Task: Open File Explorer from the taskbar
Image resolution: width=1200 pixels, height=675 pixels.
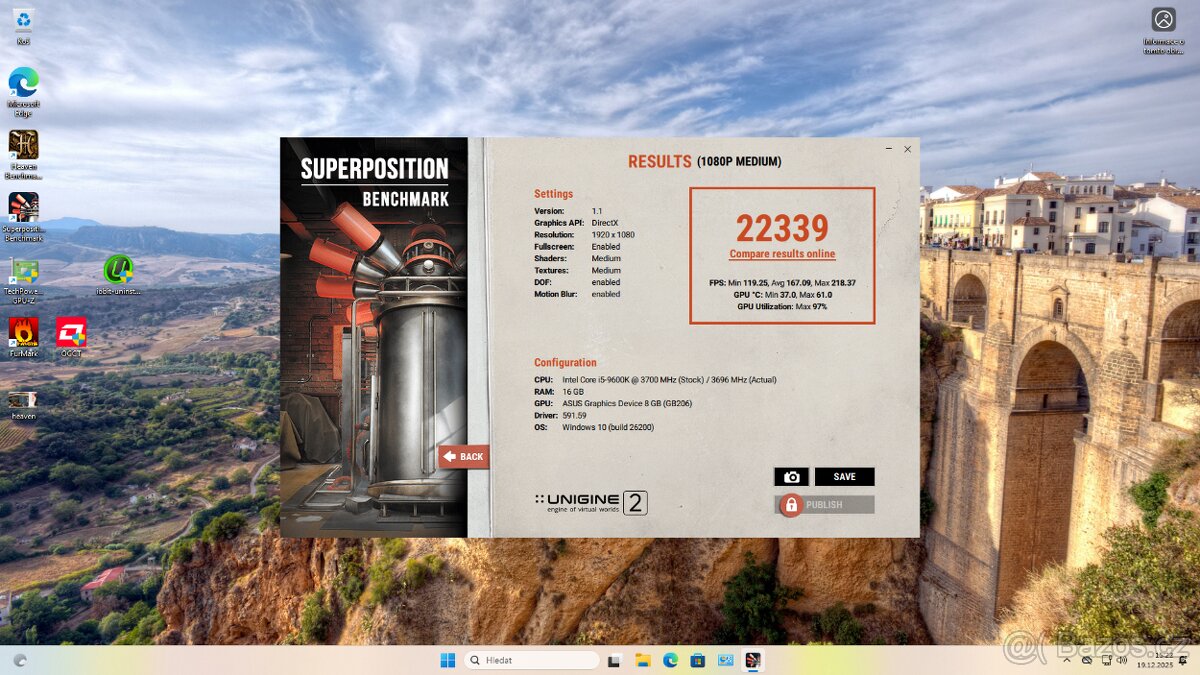Action: coord(643,660)
